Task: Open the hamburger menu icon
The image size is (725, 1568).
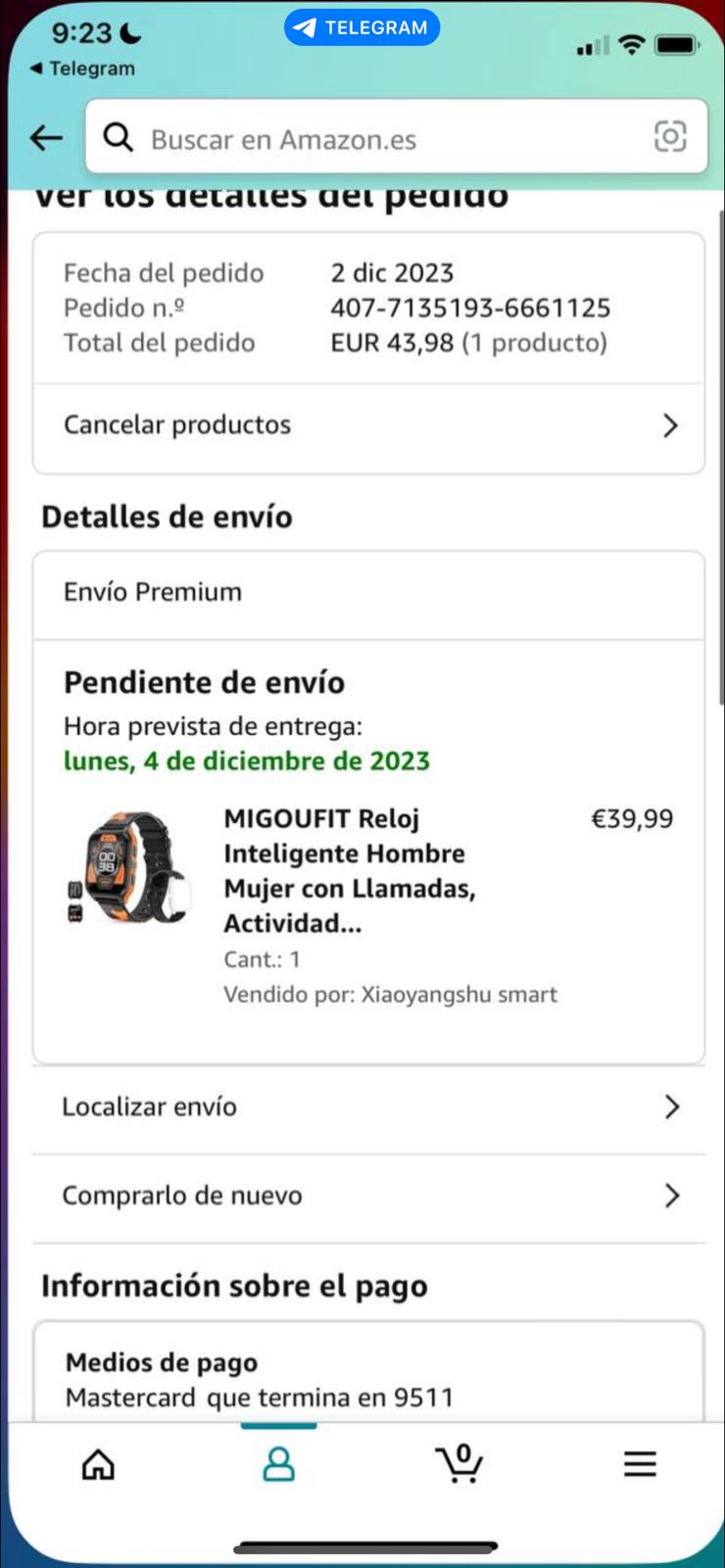Action: pyautogui.click(x=640, y=1464)
